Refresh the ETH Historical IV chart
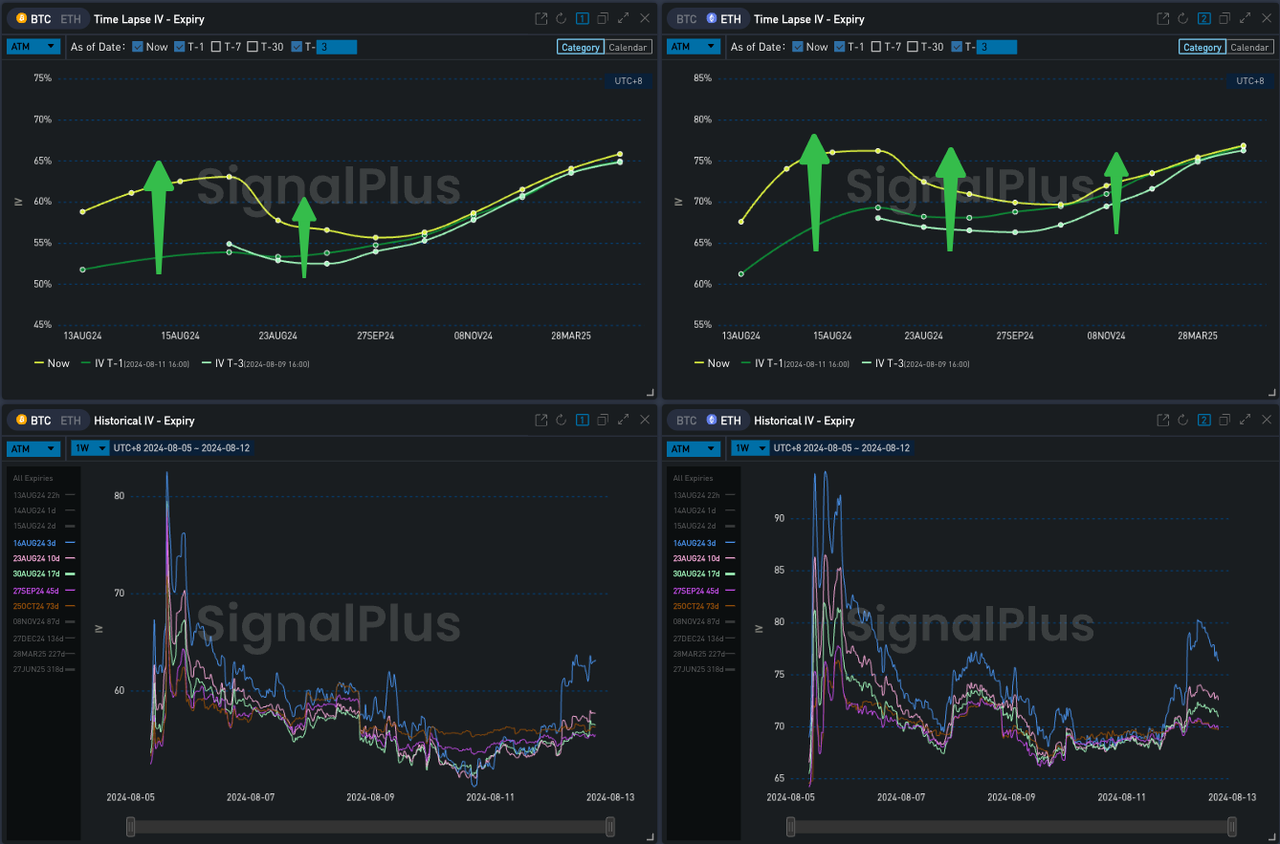Viewport: 1280px width, 844px height. point(1184,420)
